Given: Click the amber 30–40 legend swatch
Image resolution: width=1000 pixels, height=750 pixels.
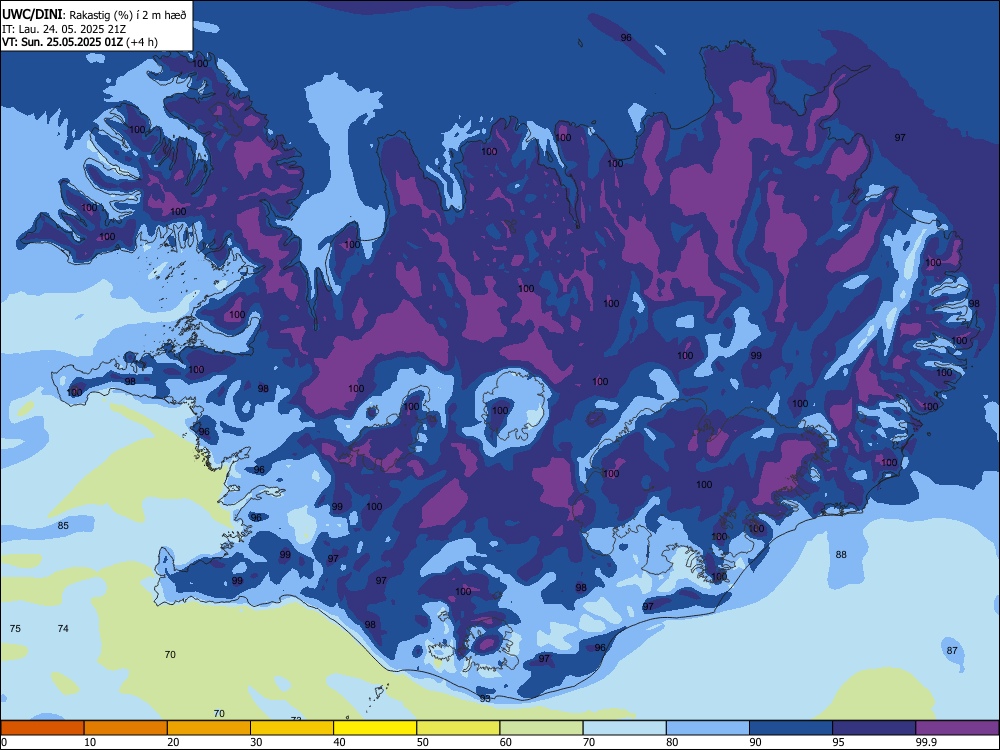Looking at the screenshot, I should pyautogui.click(x=292, y=728).
